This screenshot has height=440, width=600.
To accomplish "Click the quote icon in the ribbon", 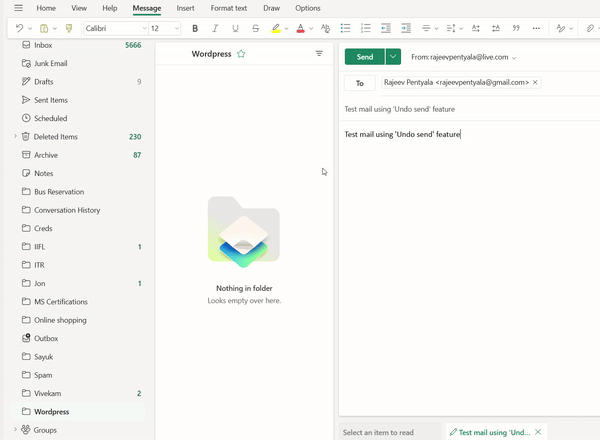I will point(516,29).
